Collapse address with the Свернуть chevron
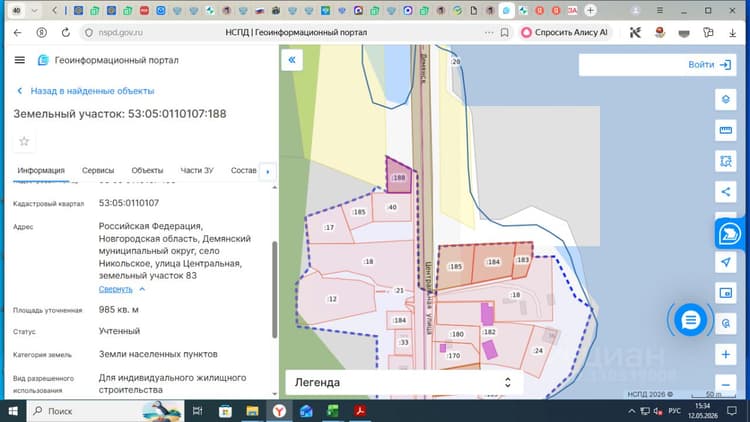The width and height of the screenshot is (750, 422). point(142,289)
